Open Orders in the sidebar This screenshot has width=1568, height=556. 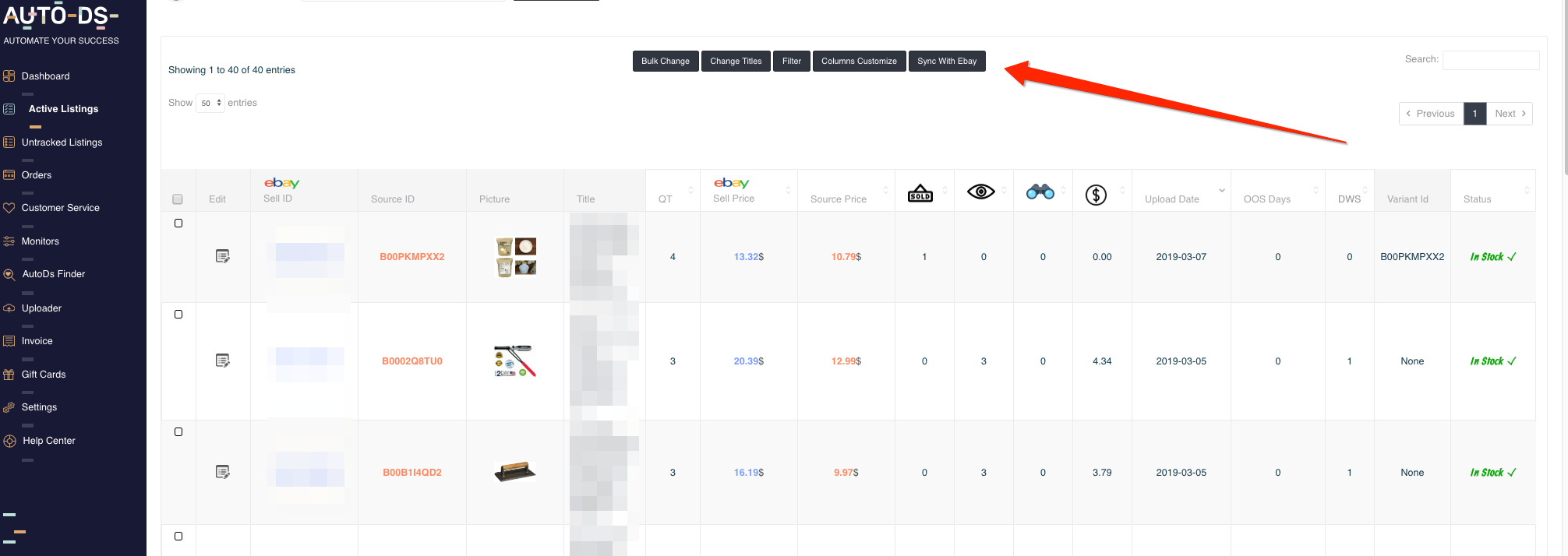coord(37,175)
